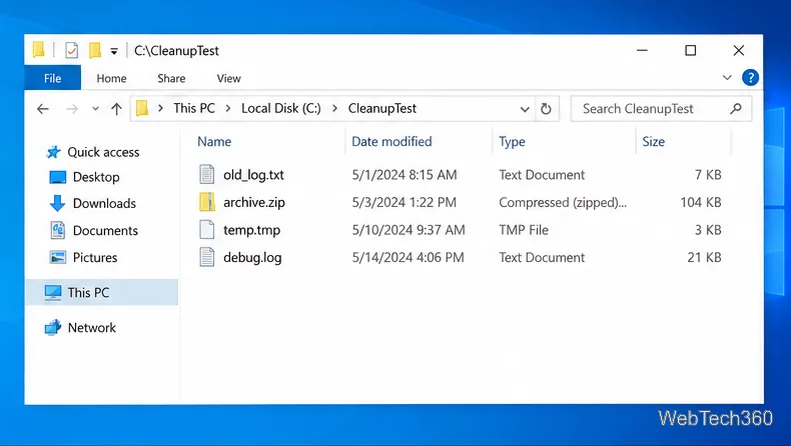Expand the address bar previous locations chevron
This screenshot has height=446, width=791.
524,109
